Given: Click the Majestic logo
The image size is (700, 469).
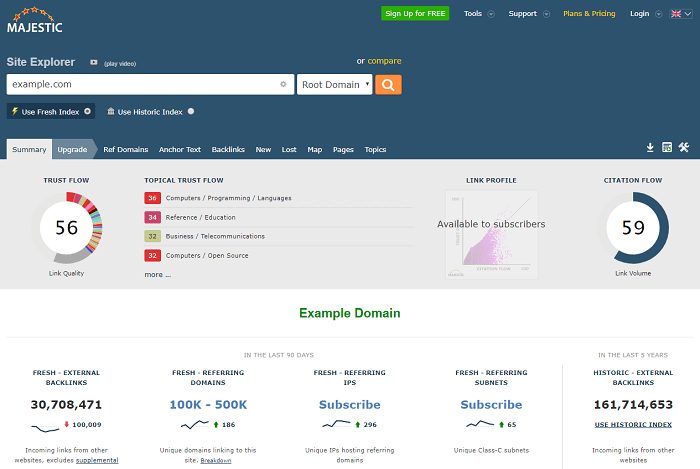Looking at the screenshot, I should (x=35, y=20).
